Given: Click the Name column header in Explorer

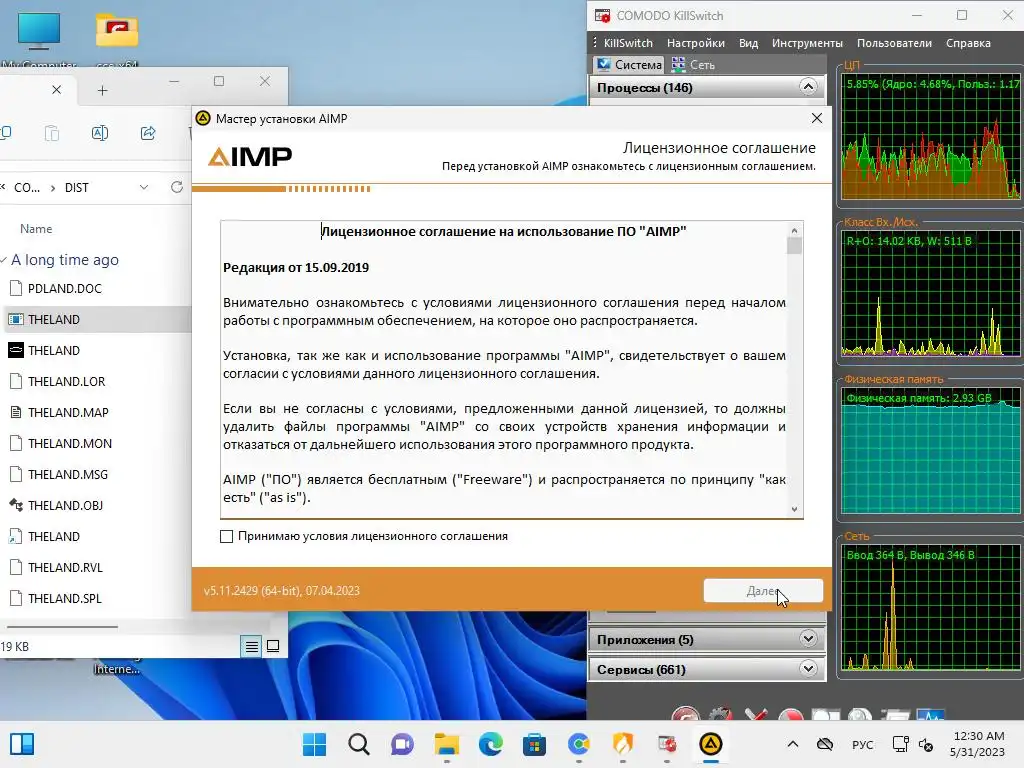Looking at the screenshot, I should tap(36, 229).
